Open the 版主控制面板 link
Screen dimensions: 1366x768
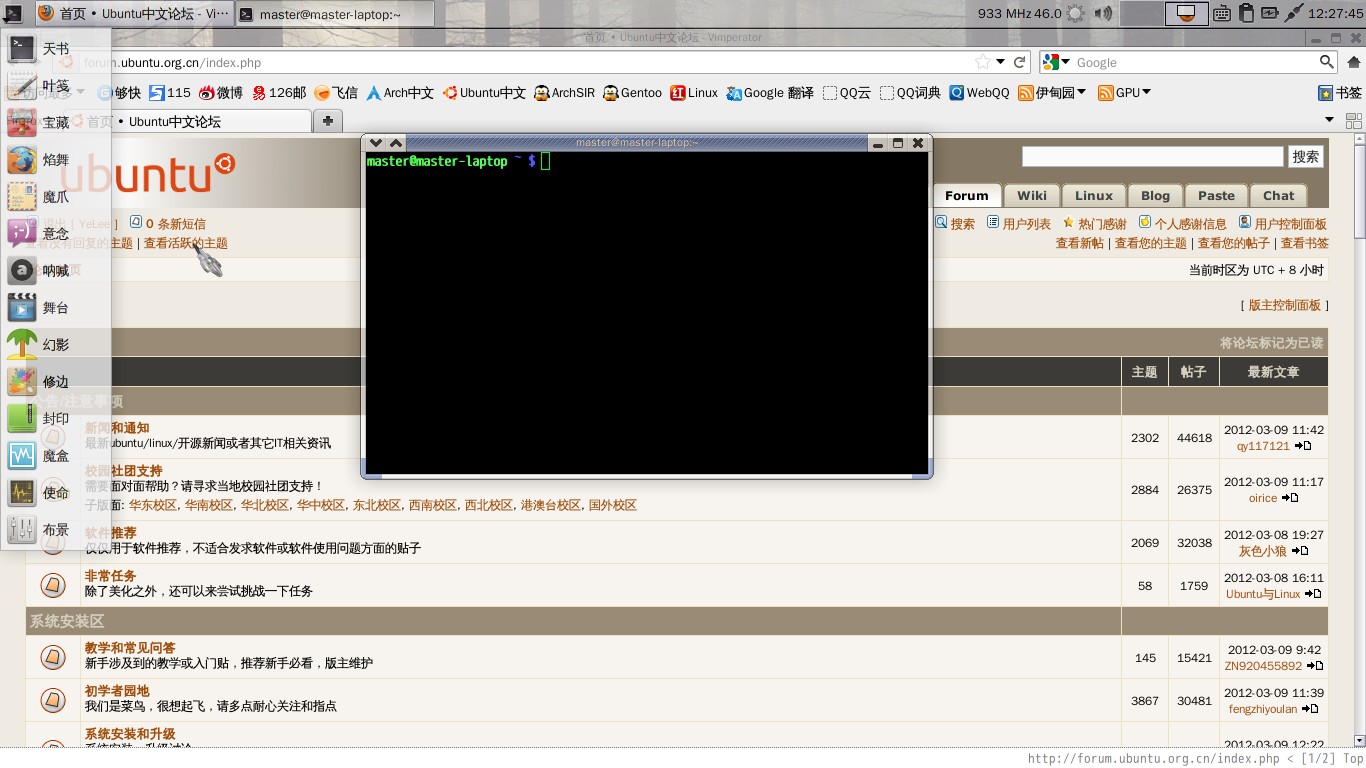[x=1285, y=305]
